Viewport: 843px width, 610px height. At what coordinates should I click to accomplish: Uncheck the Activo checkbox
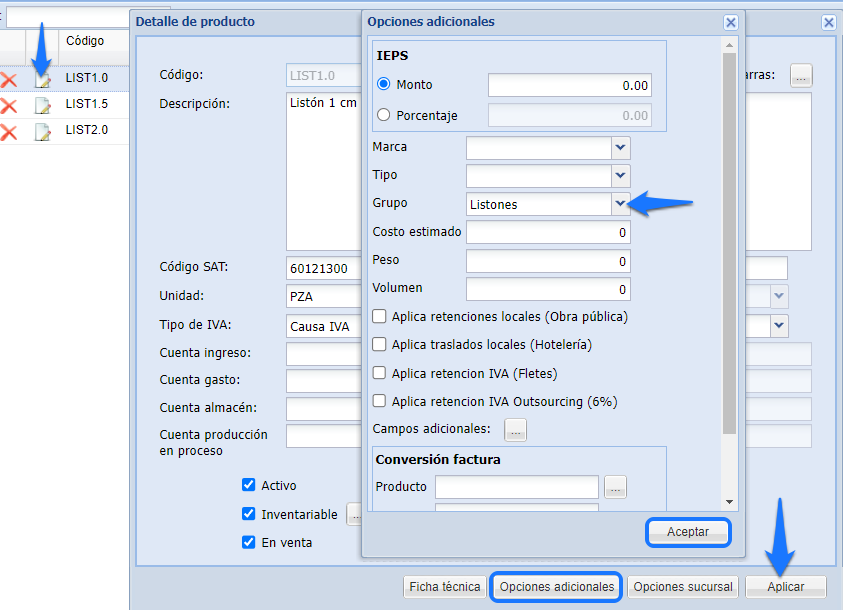point(249,485)
